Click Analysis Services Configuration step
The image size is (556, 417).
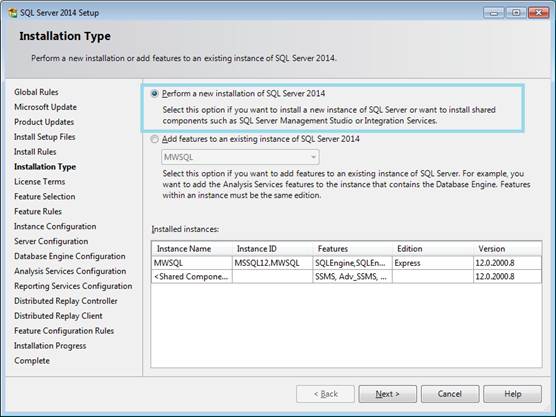pyautogui.click(x=70, y=271)
